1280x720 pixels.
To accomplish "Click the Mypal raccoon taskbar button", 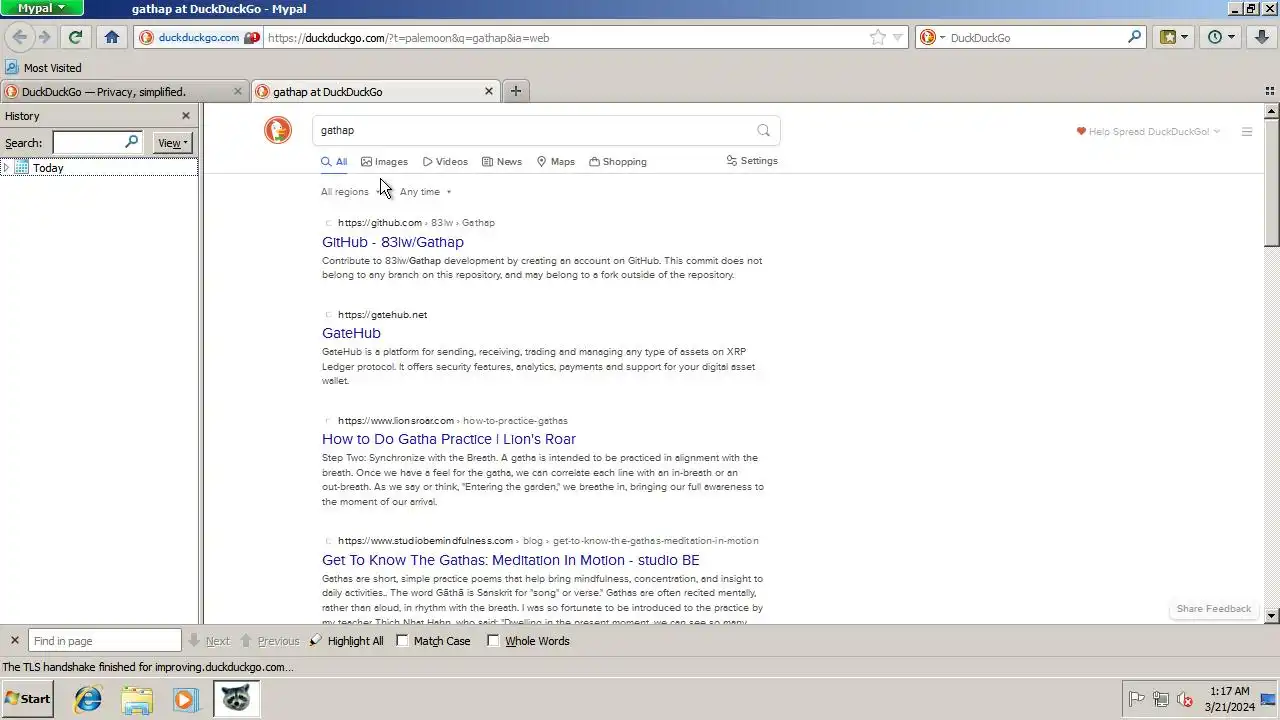I will coord(236,699).
